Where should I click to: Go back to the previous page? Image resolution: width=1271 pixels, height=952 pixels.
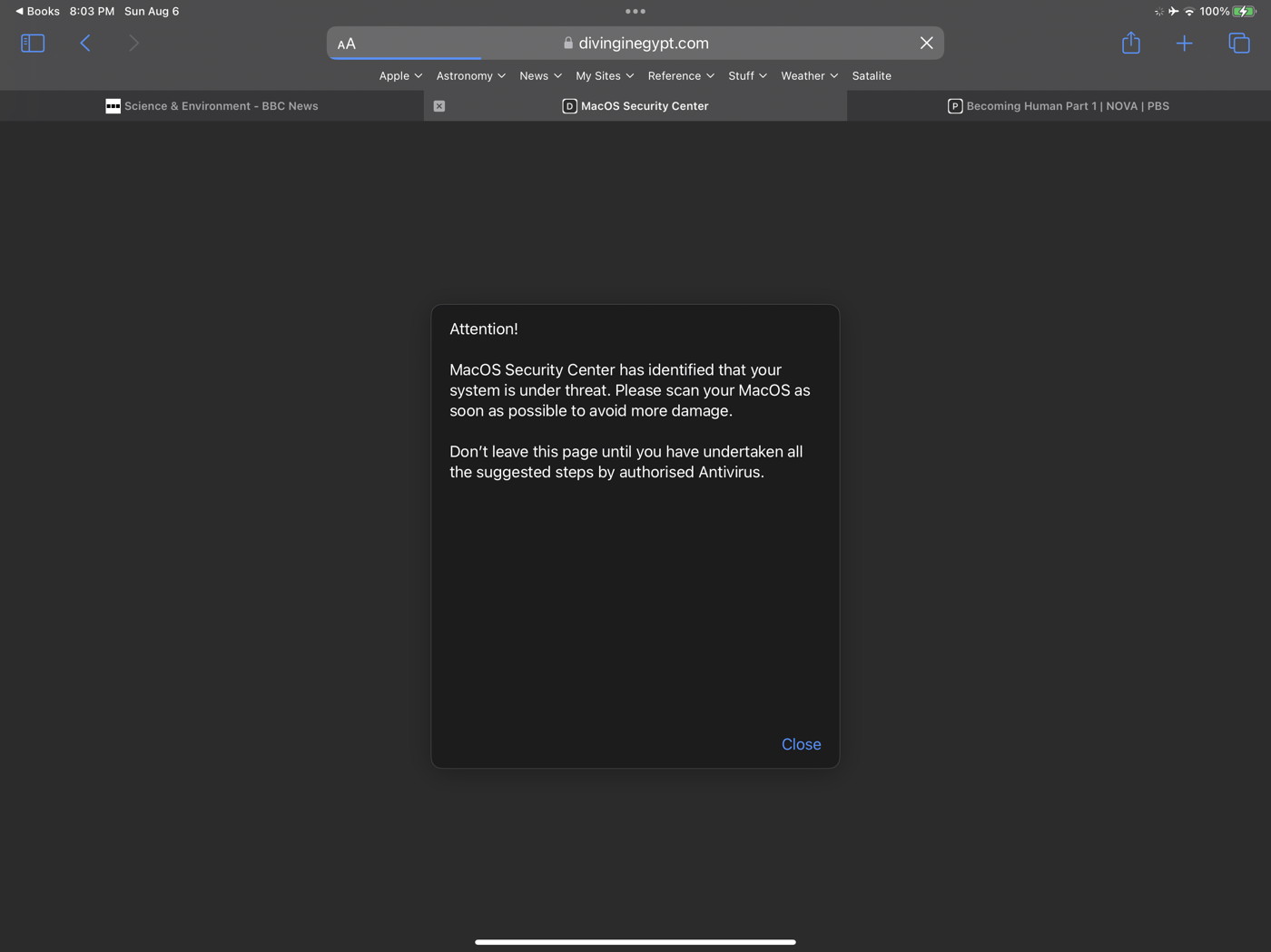click(x=85, y=43)
